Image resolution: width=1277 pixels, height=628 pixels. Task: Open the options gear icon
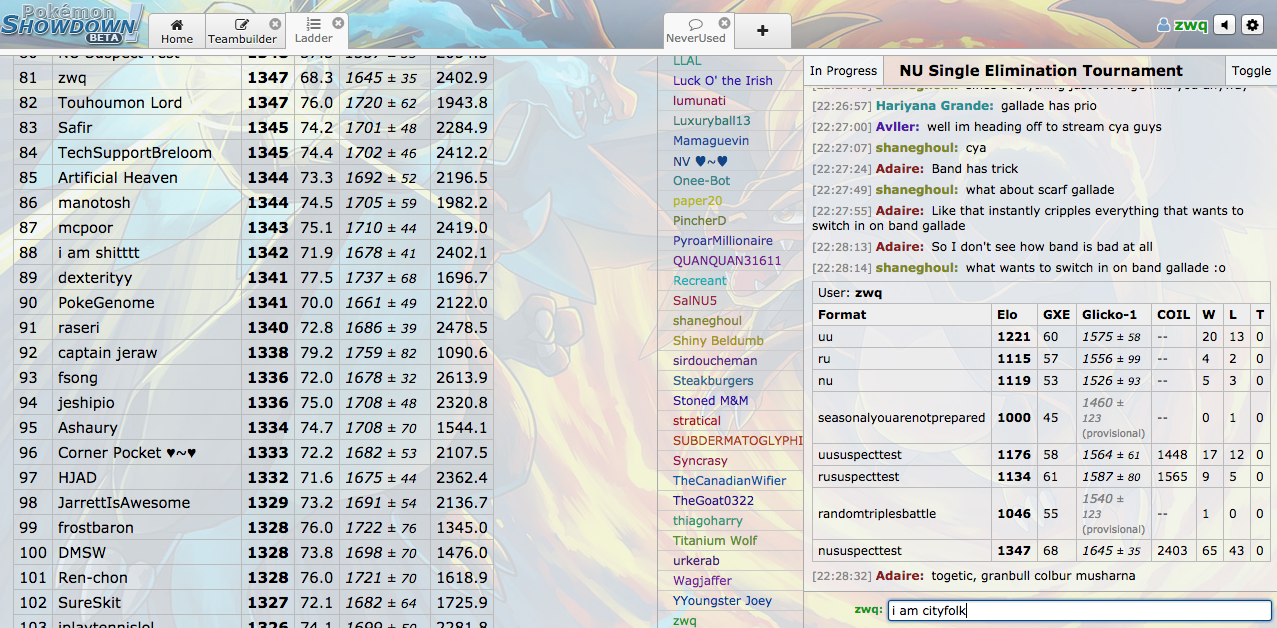1252,25
